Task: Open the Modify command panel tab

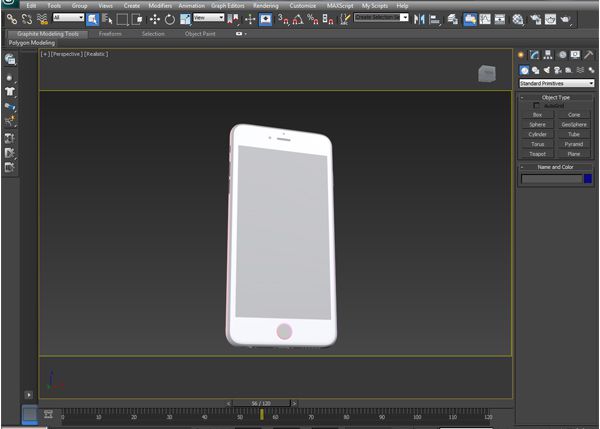Action: pos(535,55)
